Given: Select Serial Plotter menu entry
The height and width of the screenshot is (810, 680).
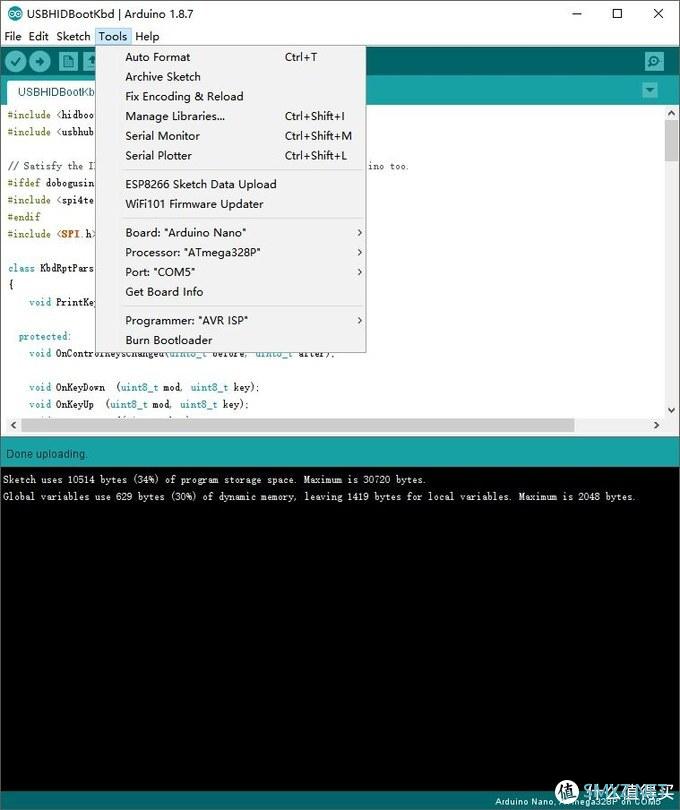Looking at the screenshot, I should [230, 155].
